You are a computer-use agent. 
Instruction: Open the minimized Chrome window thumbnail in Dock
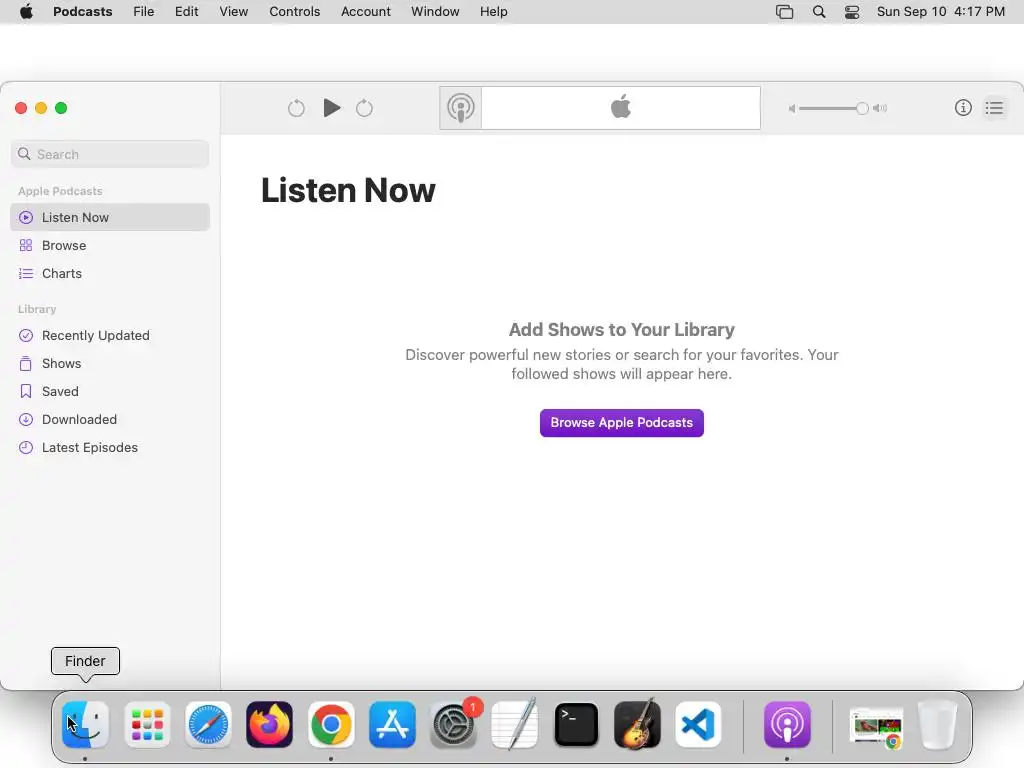tap(876, 728)
